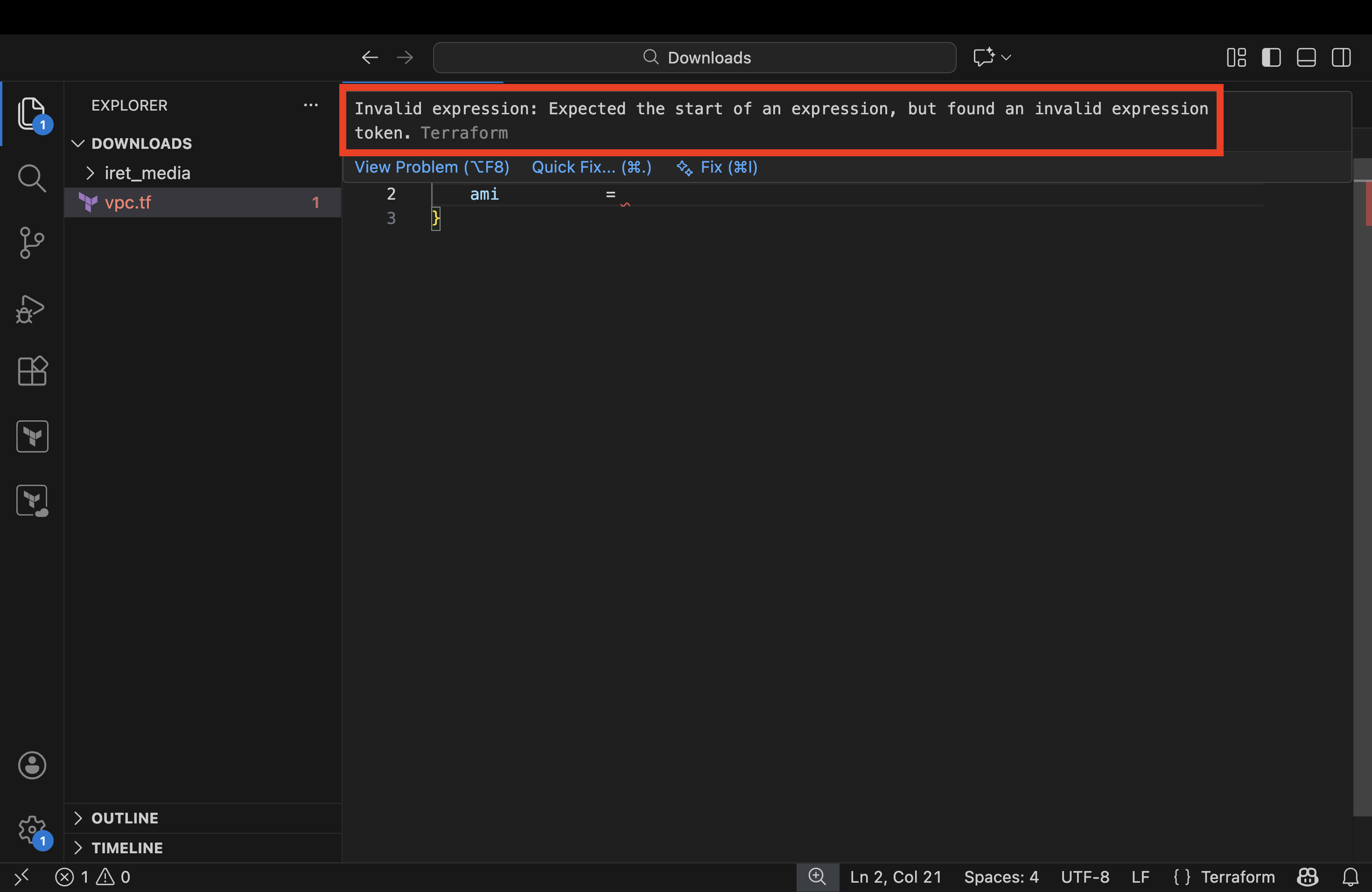Screen dimensions: 1372x892
Task: Click the Downloads command center search box
Action: tap(694, 58)
